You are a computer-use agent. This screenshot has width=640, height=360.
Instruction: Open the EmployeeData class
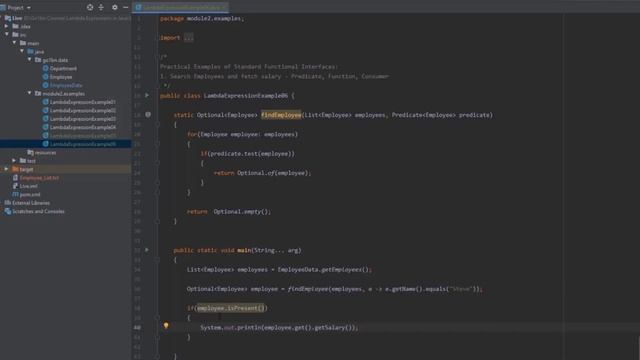(66, 85)
